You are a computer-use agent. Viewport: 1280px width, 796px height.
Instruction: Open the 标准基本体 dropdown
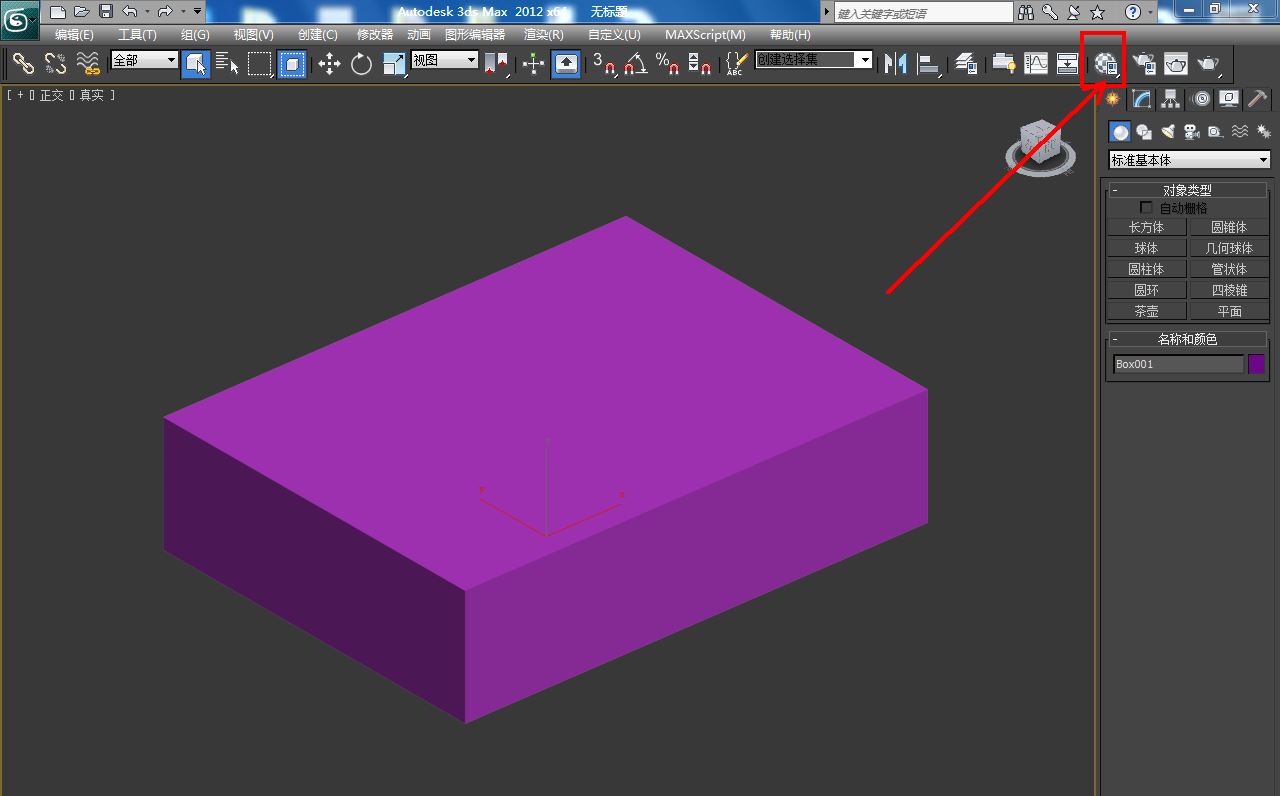[x=1189, y=160]
